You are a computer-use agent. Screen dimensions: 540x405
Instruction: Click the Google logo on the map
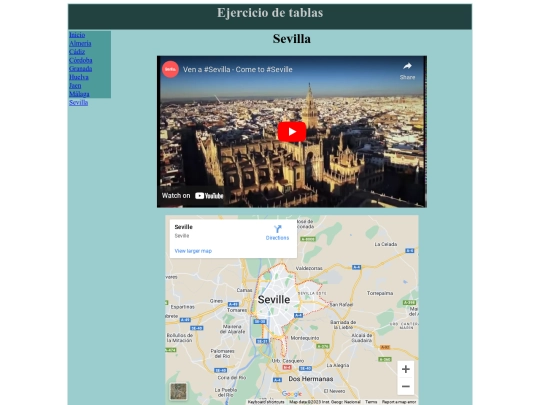pos(292,394)
